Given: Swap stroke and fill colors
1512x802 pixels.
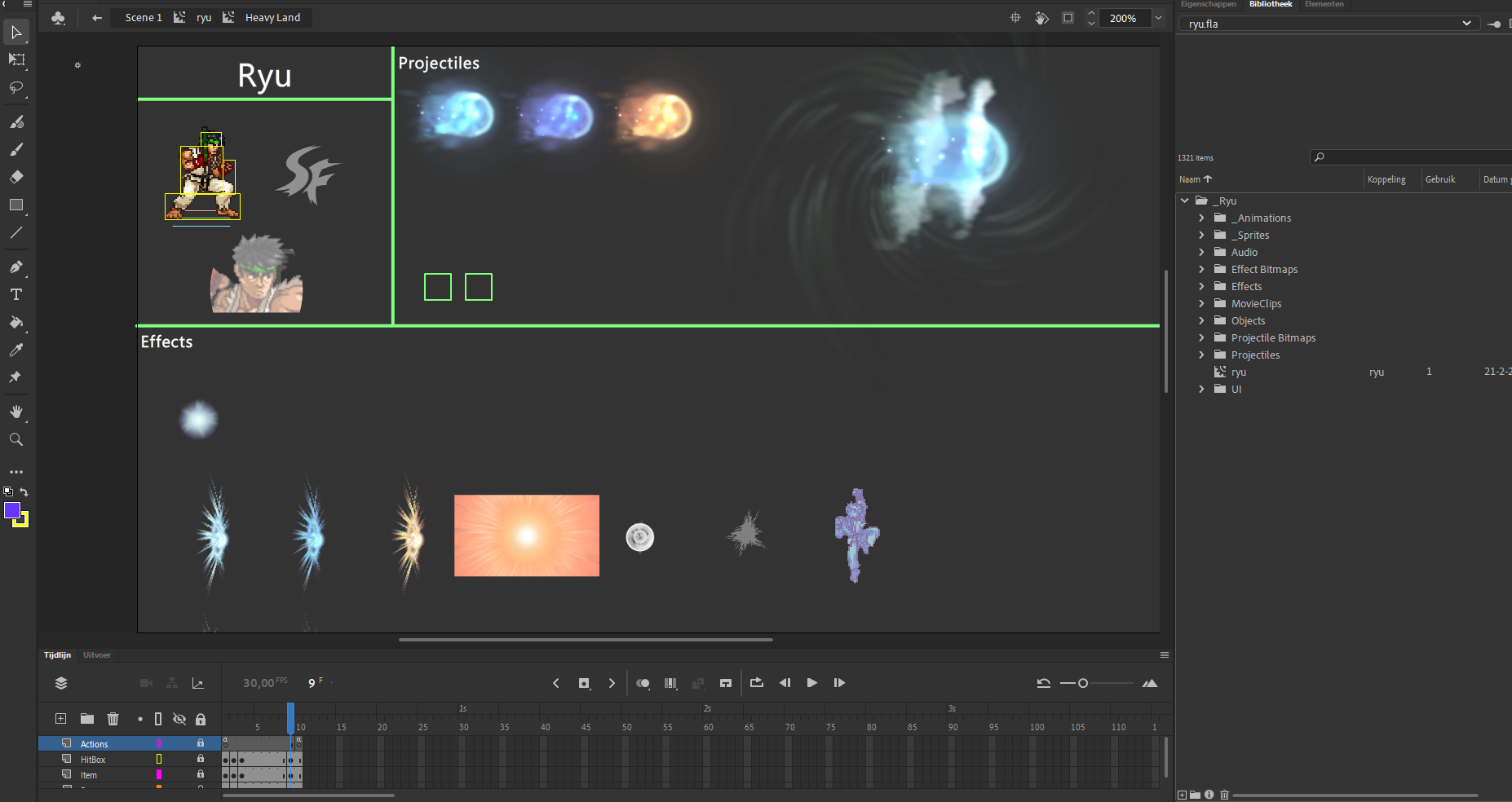Looking at the screenshot, I should point(24,491).
